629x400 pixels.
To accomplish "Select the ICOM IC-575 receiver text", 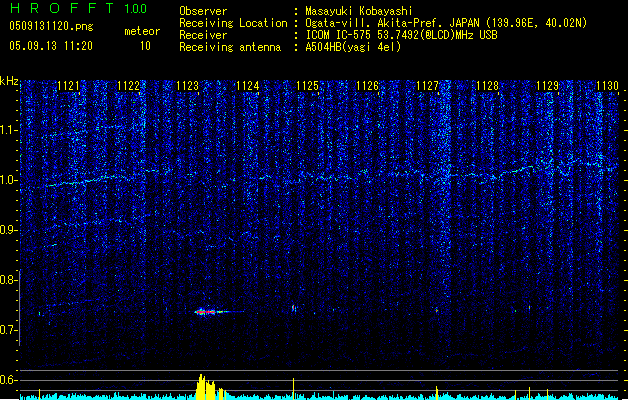I will pyautogui.click(x=402, y=35).
